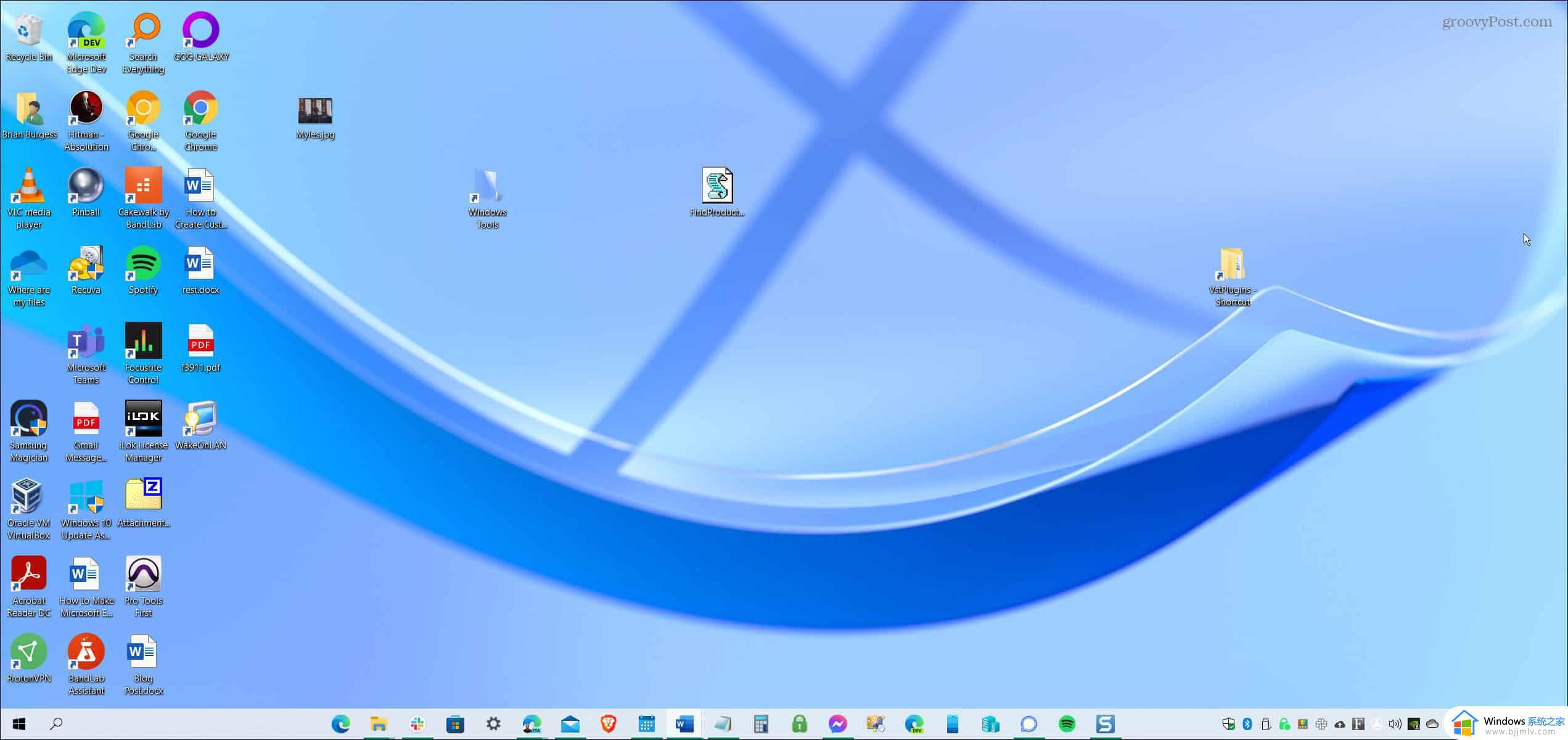Viewport: 1568px width, 740px height.
Task: Open Slack from the taskbar
Action: [x=417, y=724]
